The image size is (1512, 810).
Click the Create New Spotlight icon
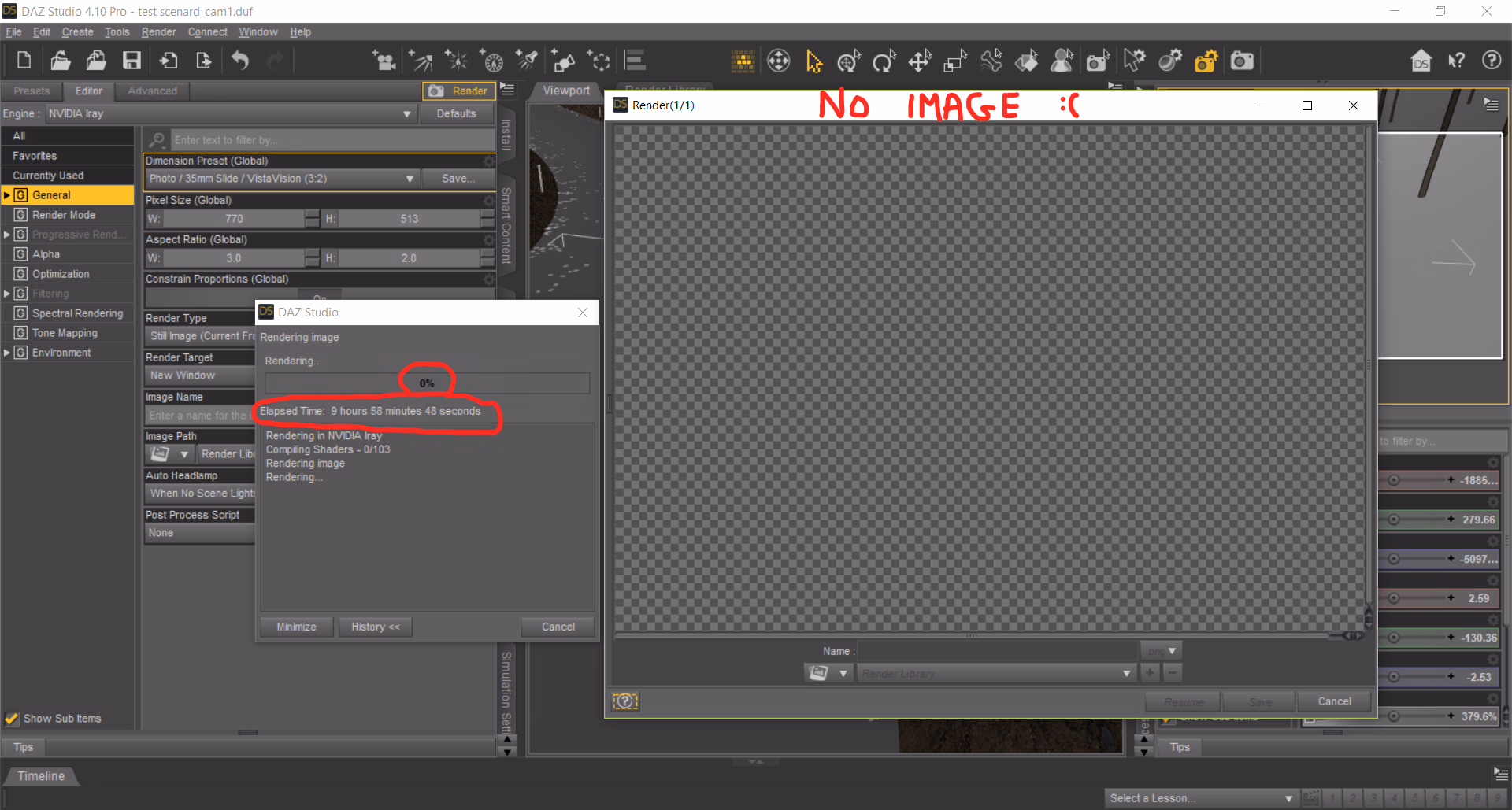527,61
